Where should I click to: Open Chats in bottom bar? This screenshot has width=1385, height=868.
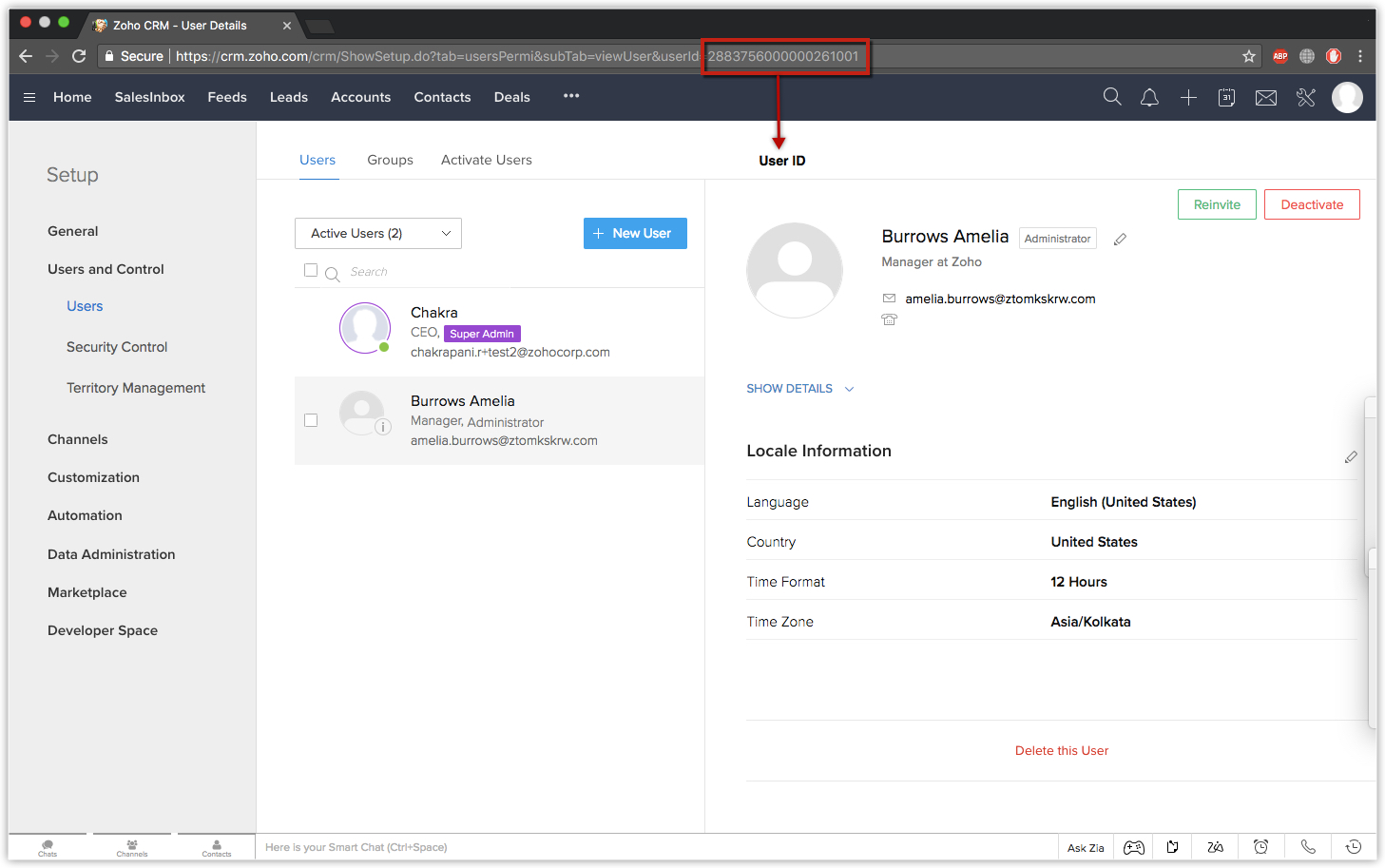coord(48,848)
